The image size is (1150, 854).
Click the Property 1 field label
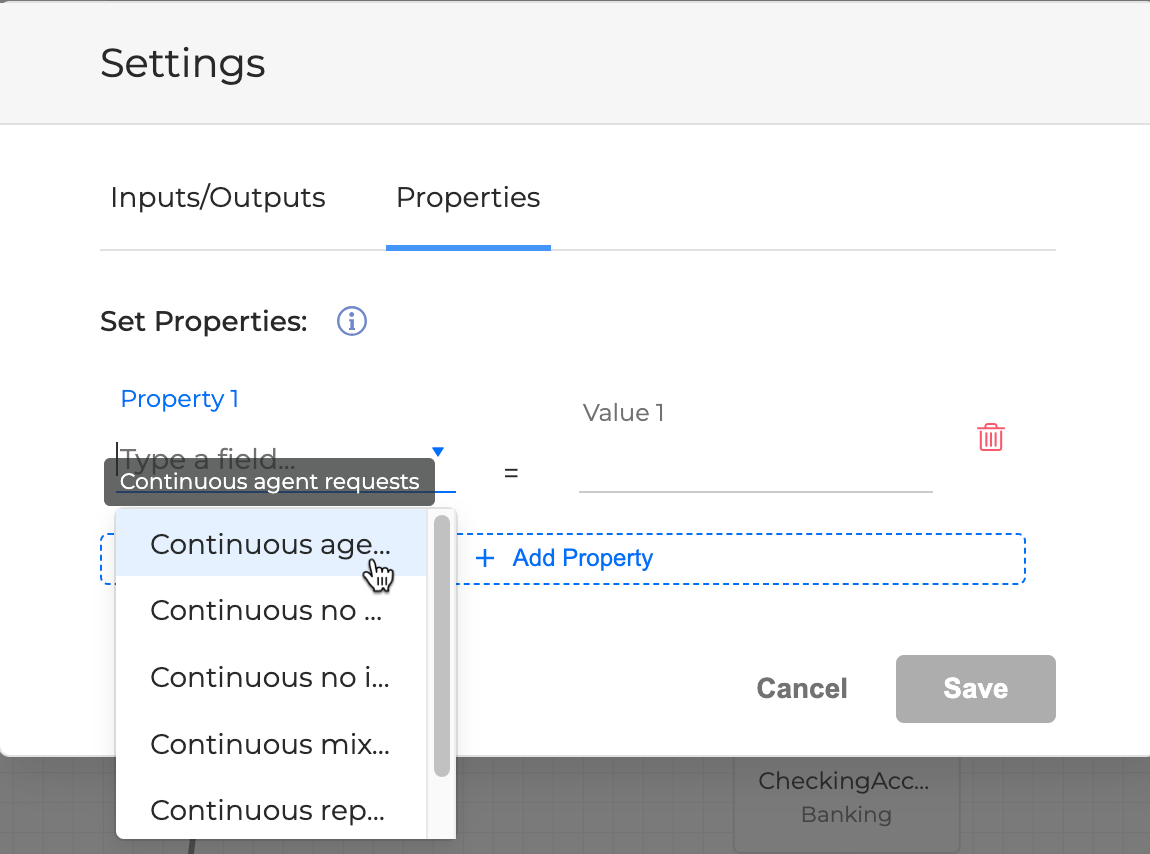(x=179, y=399)
